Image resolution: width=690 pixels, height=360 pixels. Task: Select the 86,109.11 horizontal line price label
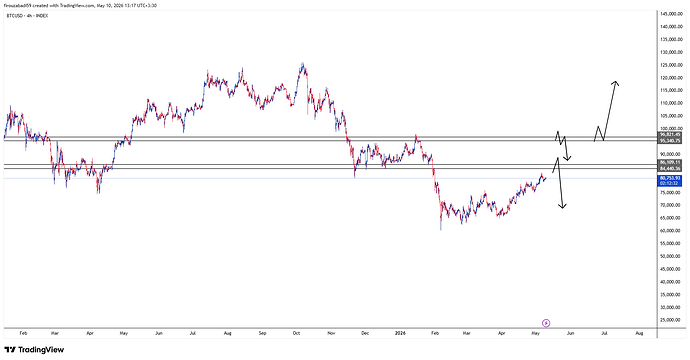[670, 162]
